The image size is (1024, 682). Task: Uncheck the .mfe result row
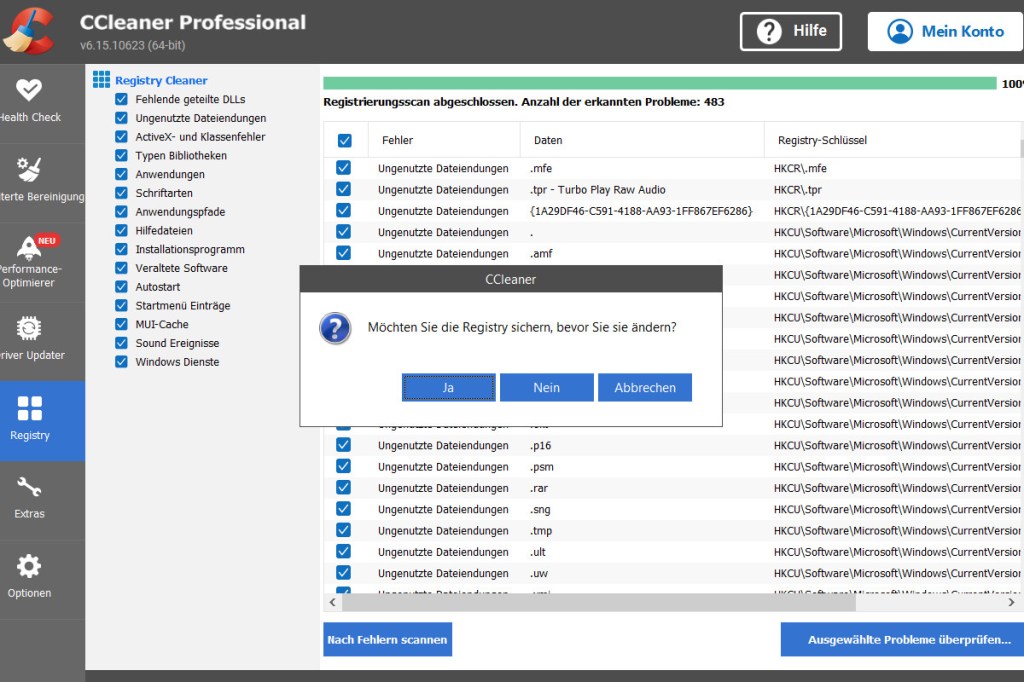pos(344,168)
